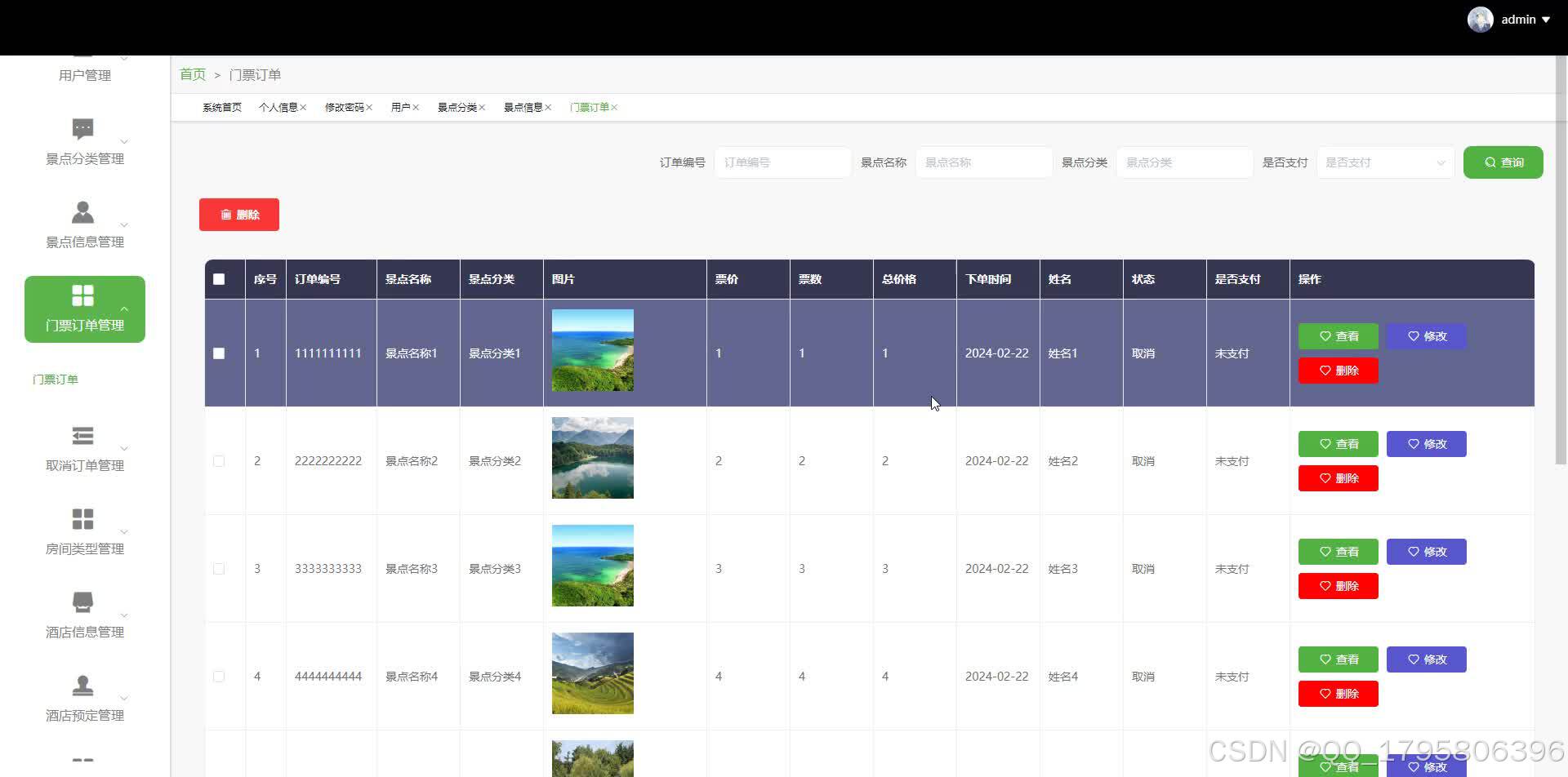Expand 用户管理 sidebar menu
Screen dimensions: 1568x777
[x=124, y=59]
